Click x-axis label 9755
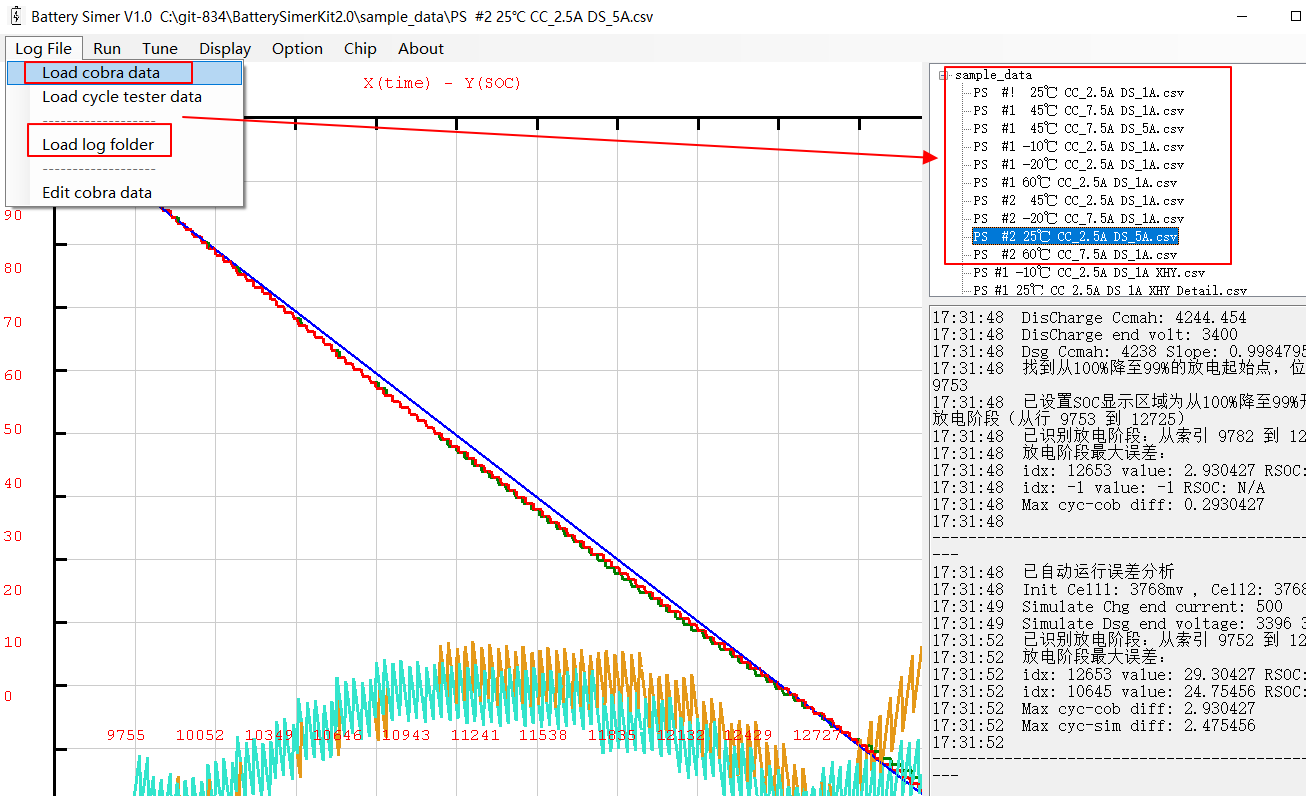Screen dimensions: 1306x796 (x=126, y=735)
